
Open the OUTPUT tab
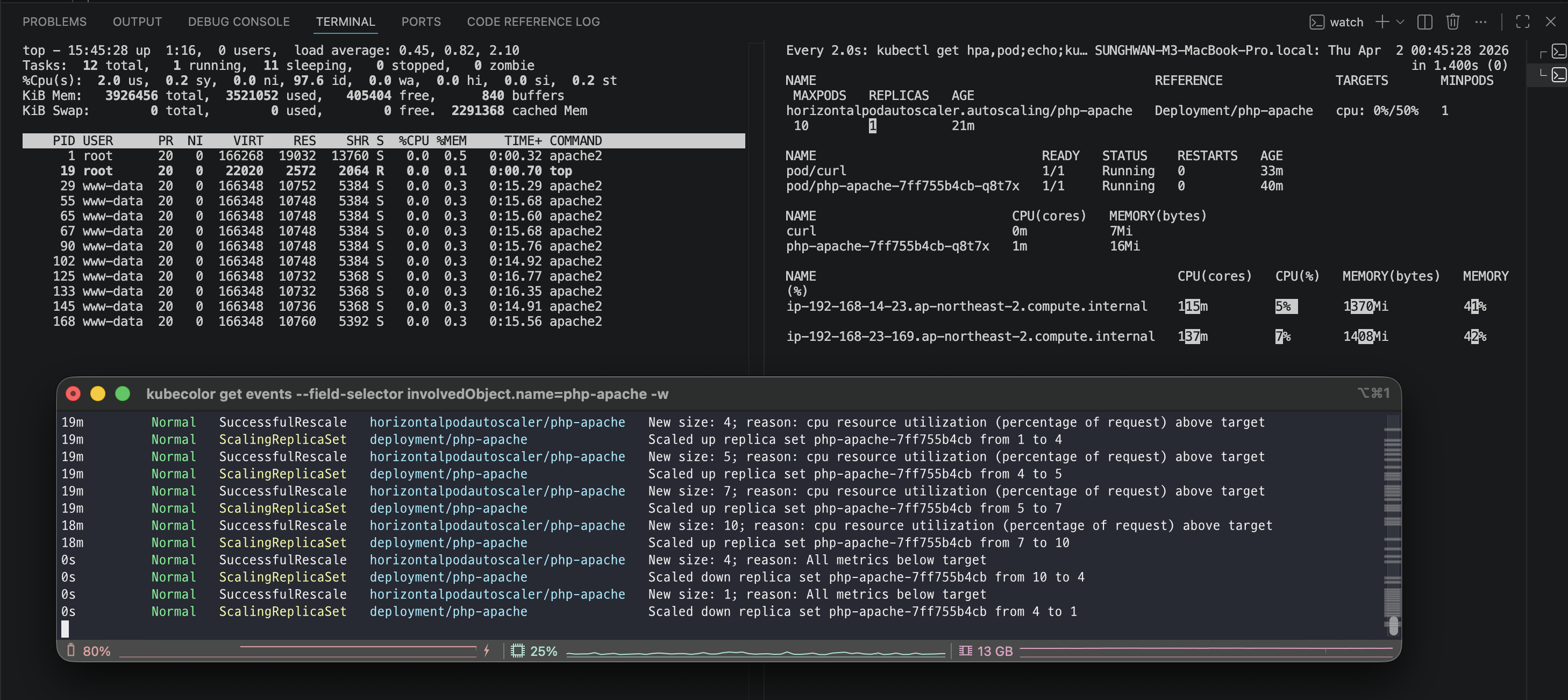pos(137,22)
